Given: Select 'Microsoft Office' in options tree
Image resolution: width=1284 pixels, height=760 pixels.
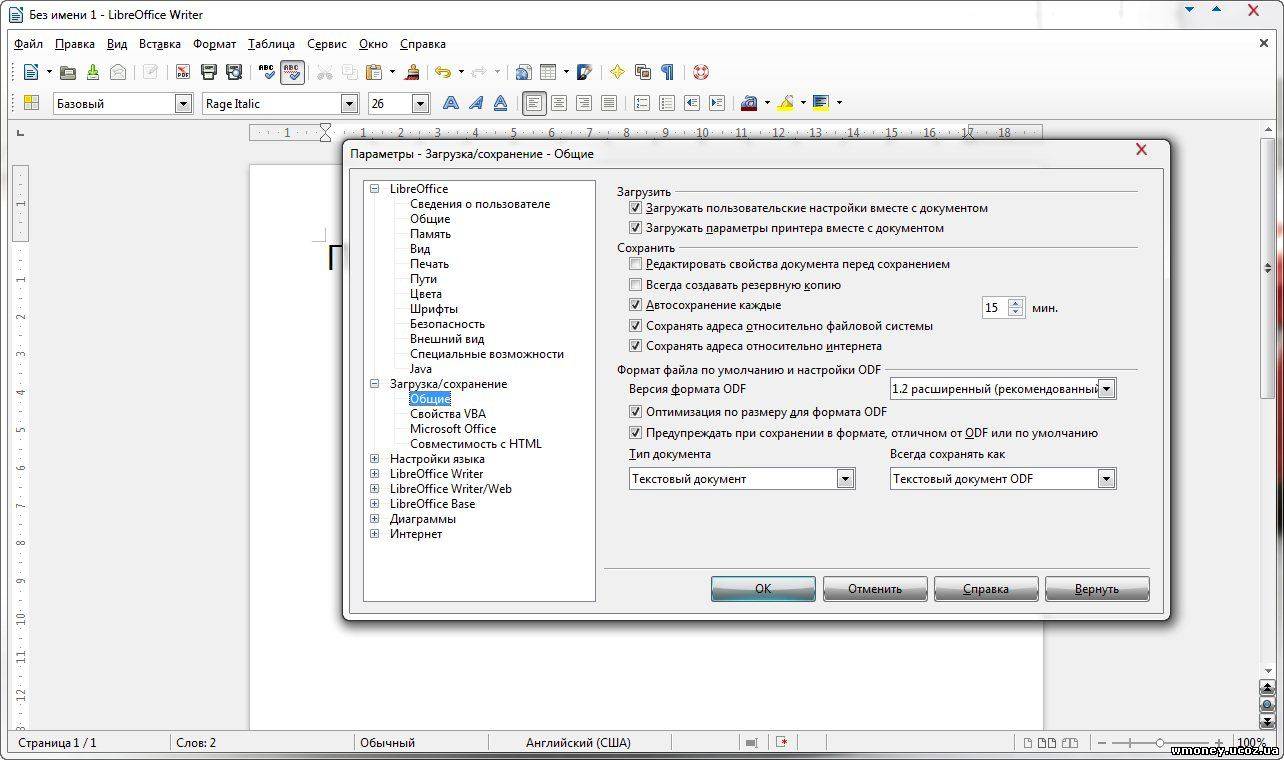Looking at the screenshot, I should point(453,429).
